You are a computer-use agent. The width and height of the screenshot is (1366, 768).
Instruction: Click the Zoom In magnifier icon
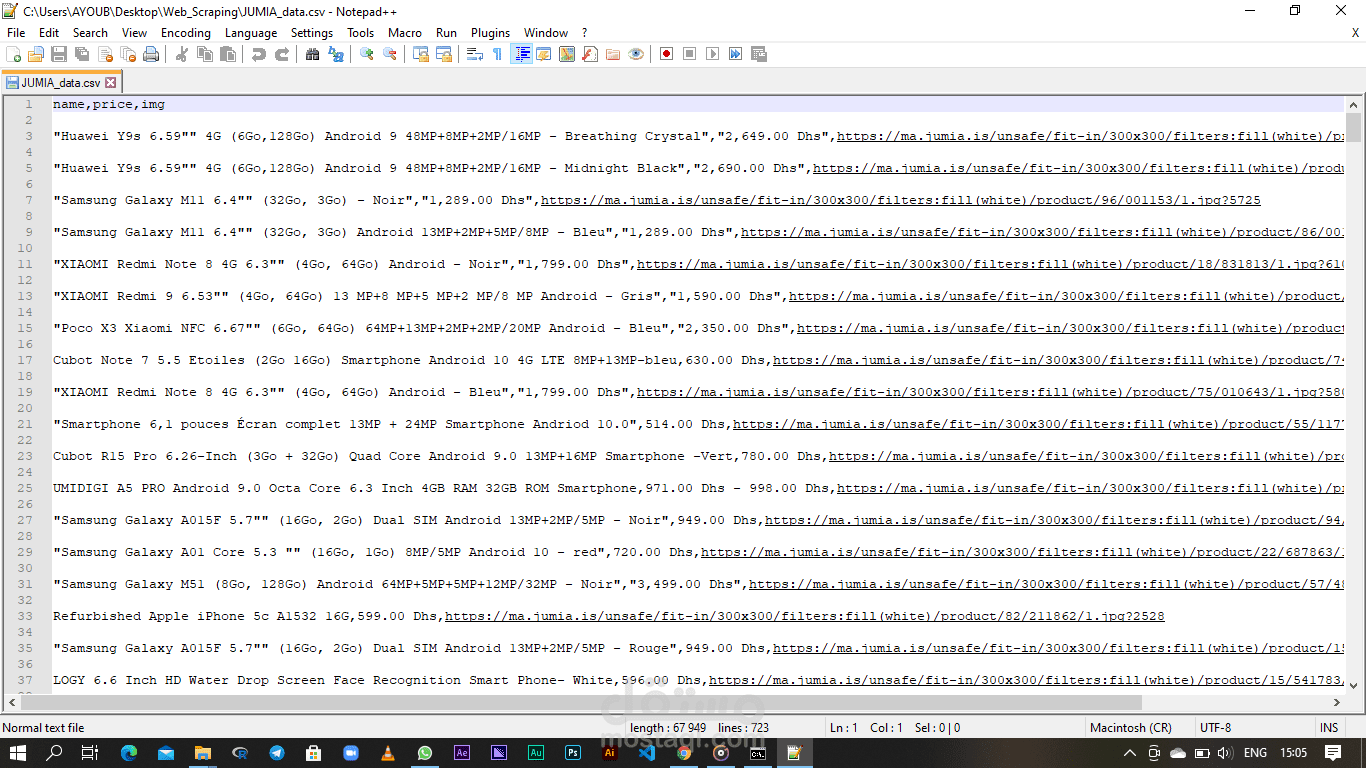coord(367,54)
